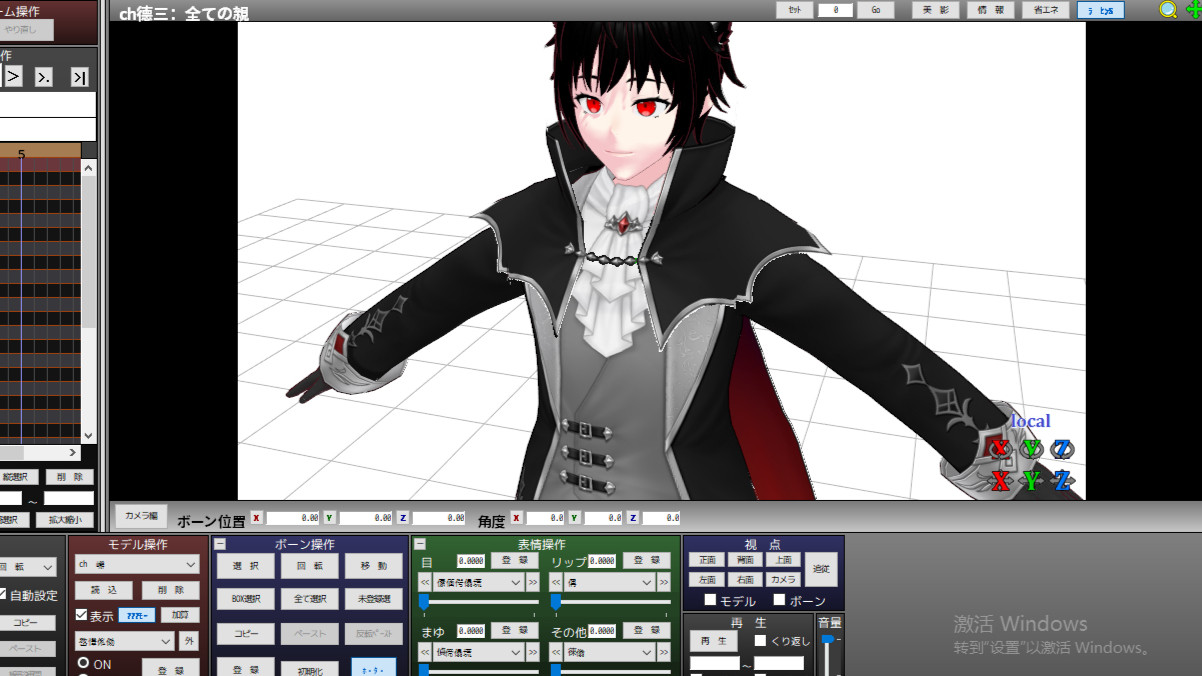Click the 省エネ button in top bar
The image size is (1202, 676).
click(x=1045, y=10)
